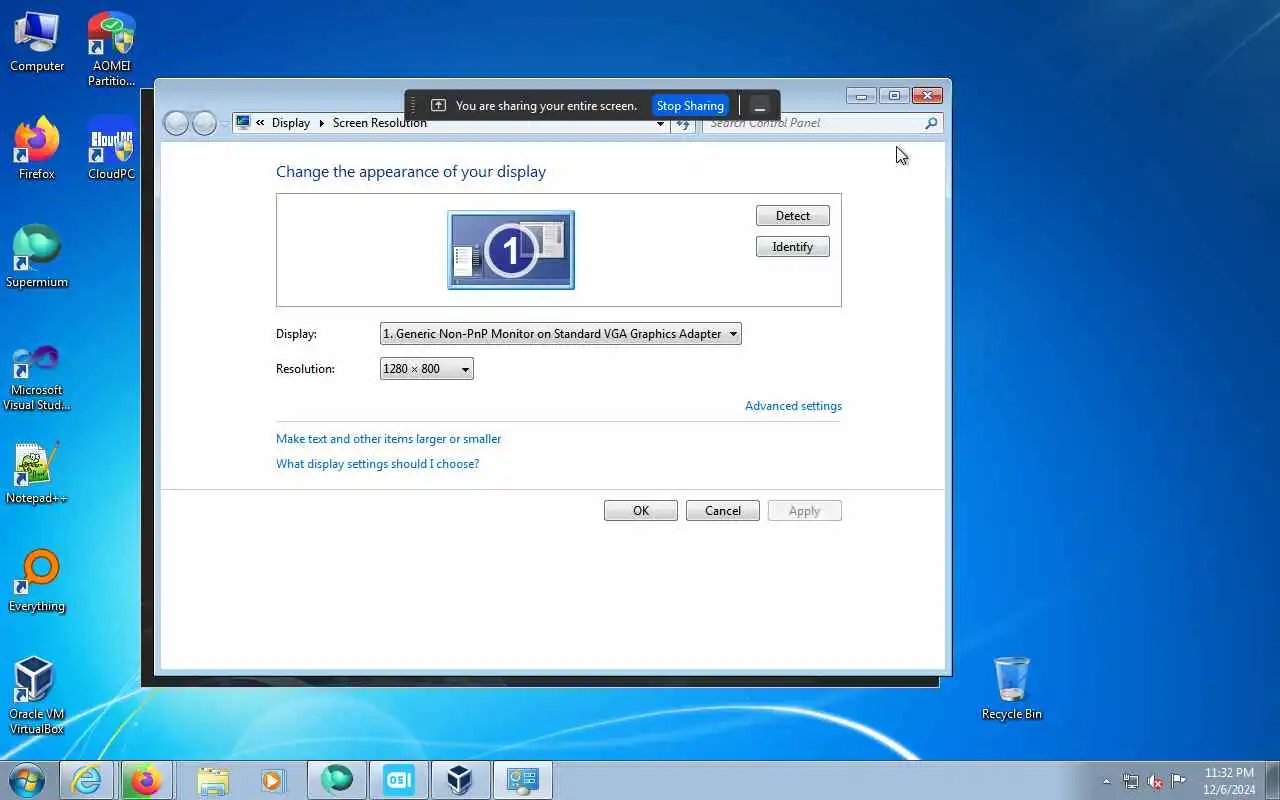Screen dimensions: 1280x800
Task: Focus the Search Control Panel field
Action: [822, 124]
